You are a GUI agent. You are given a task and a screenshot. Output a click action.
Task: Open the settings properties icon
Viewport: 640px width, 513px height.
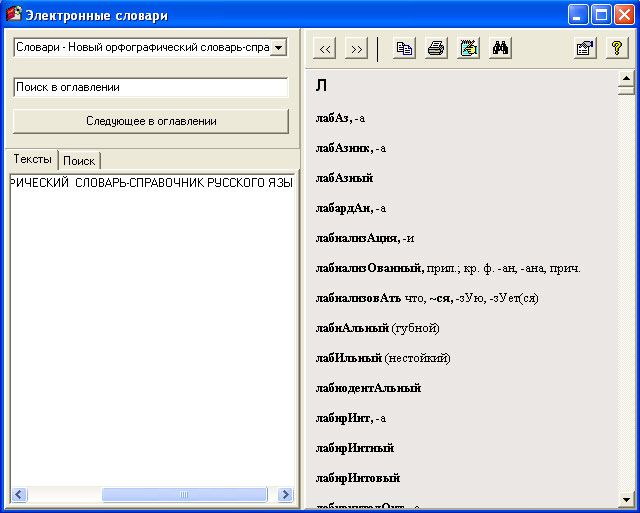tap(585, 49)
